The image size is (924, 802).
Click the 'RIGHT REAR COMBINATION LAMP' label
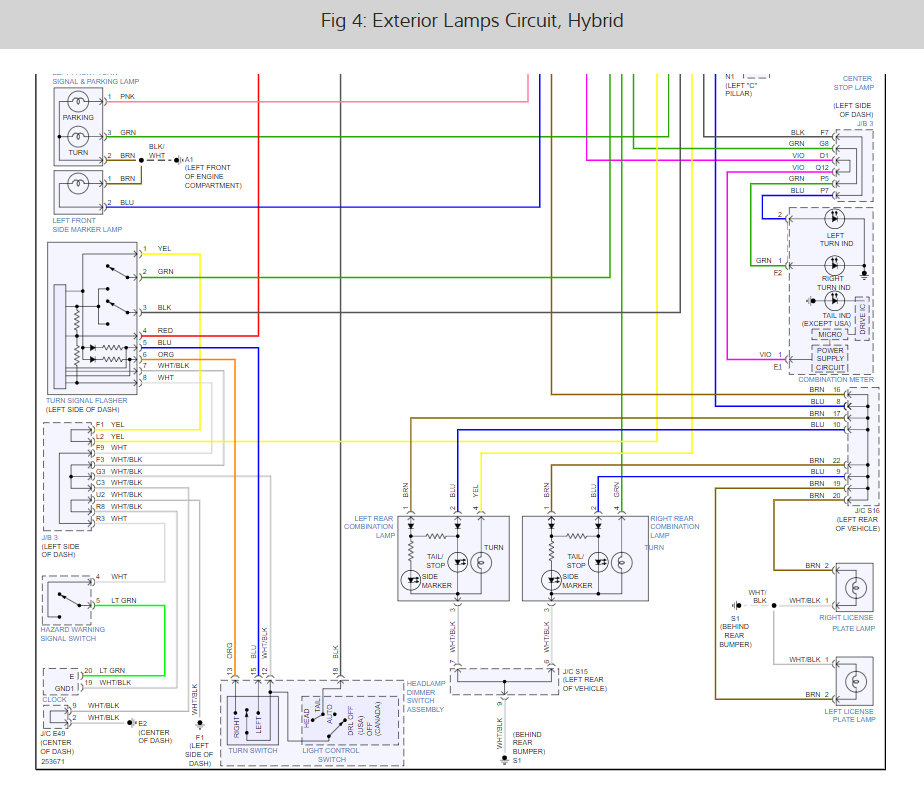[675, 527]
